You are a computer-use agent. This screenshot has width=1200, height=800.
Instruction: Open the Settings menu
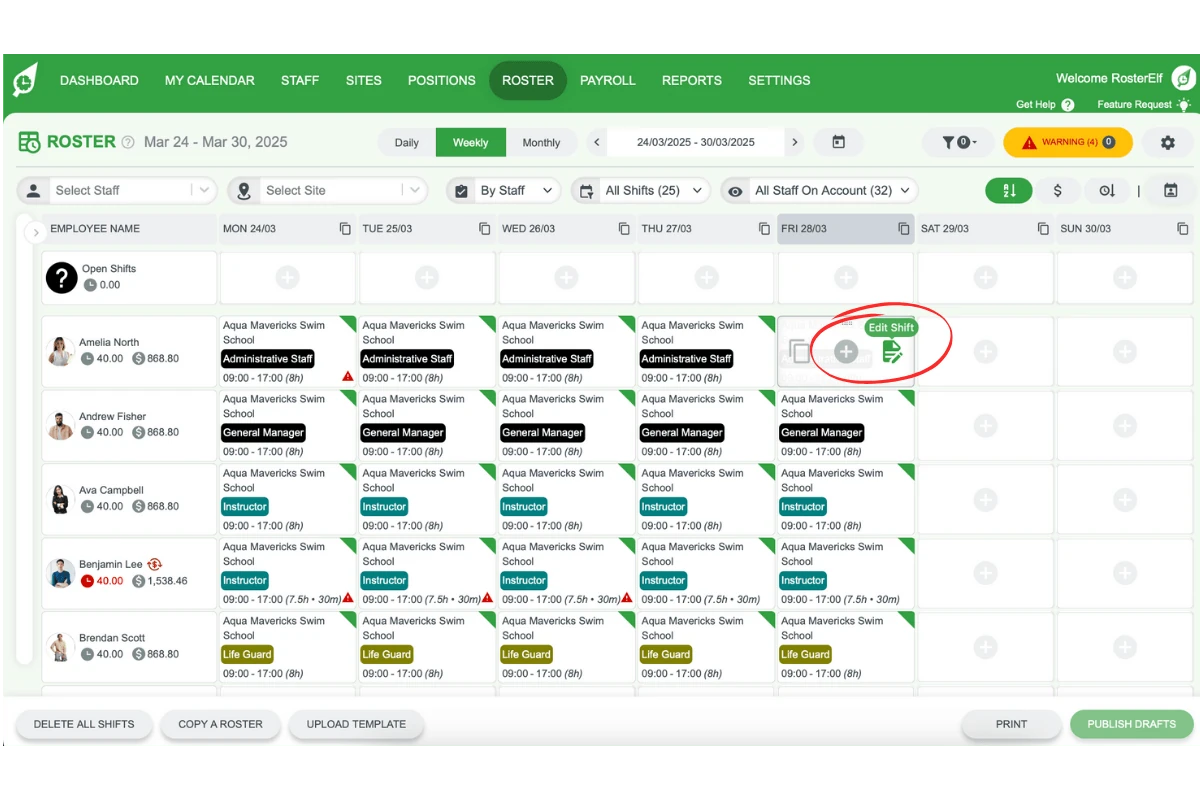click(x=779, y=80)
